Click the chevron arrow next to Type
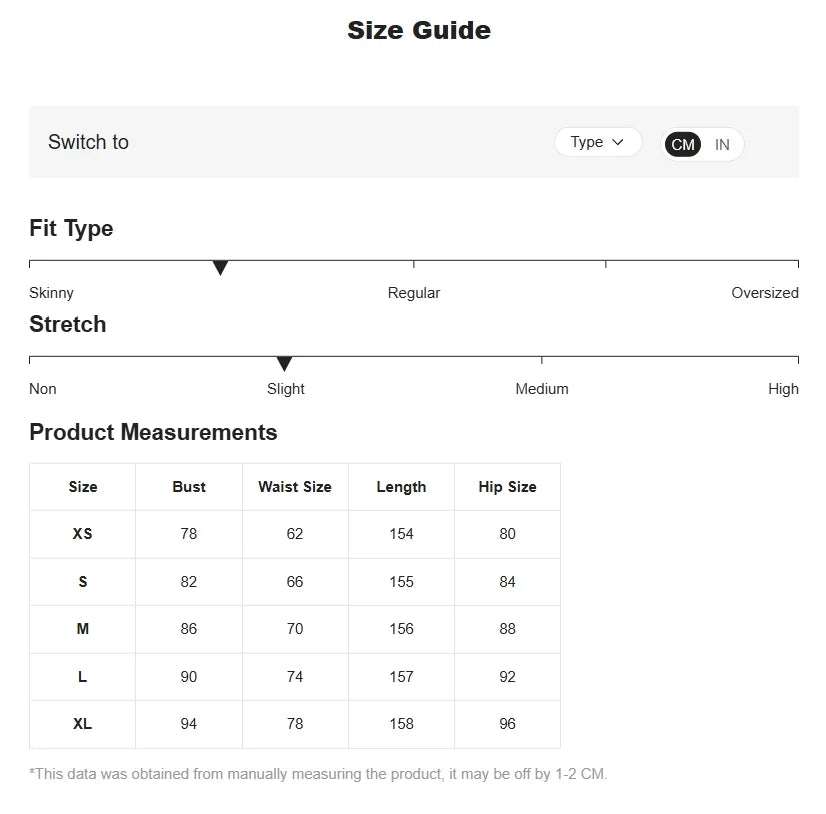The image size is (826, 814). coord(617,142)
